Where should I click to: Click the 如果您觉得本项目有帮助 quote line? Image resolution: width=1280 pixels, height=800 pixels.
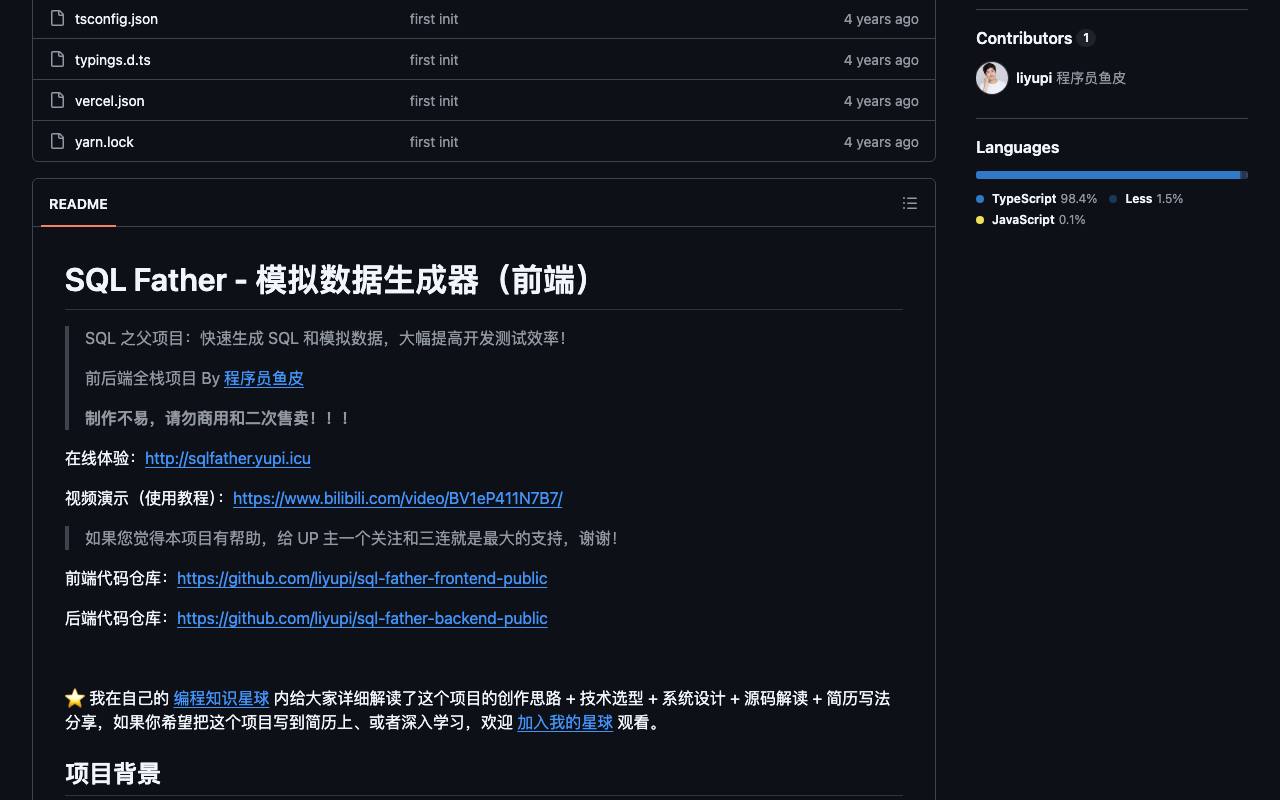tap(353, 538)
